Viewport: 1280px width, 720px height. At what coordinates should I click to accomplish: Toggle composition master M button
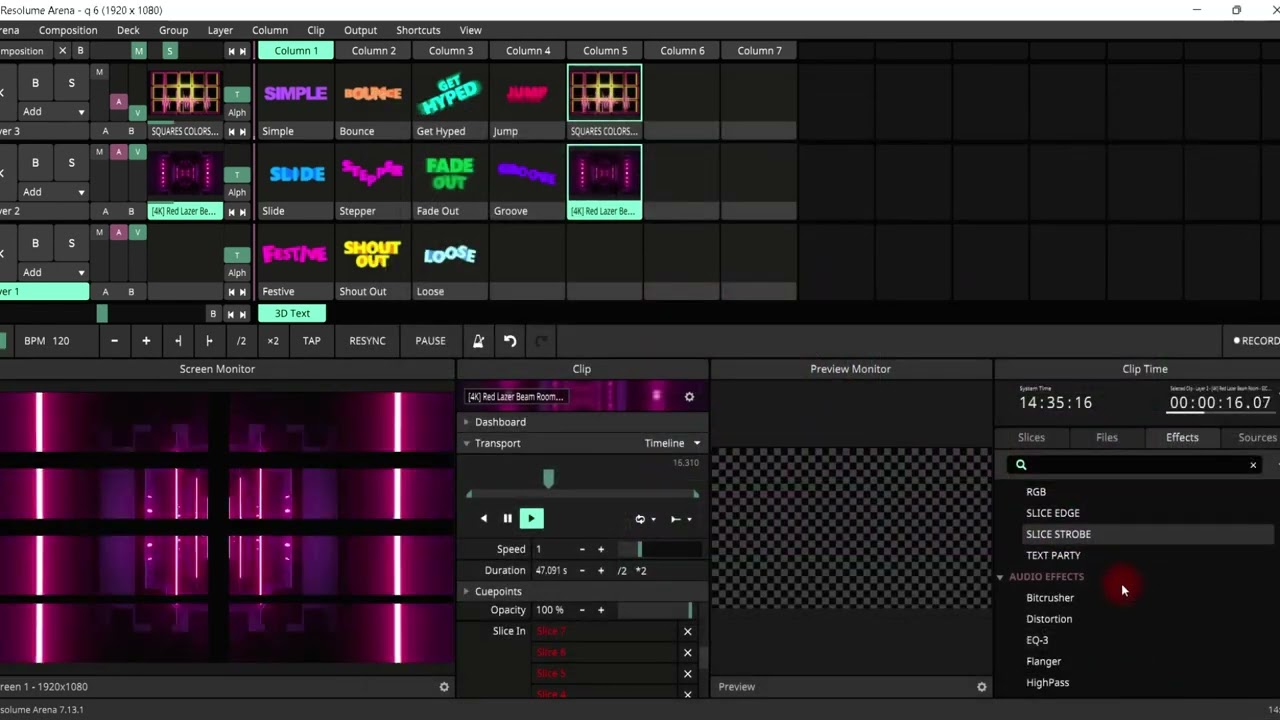(138, 51)
